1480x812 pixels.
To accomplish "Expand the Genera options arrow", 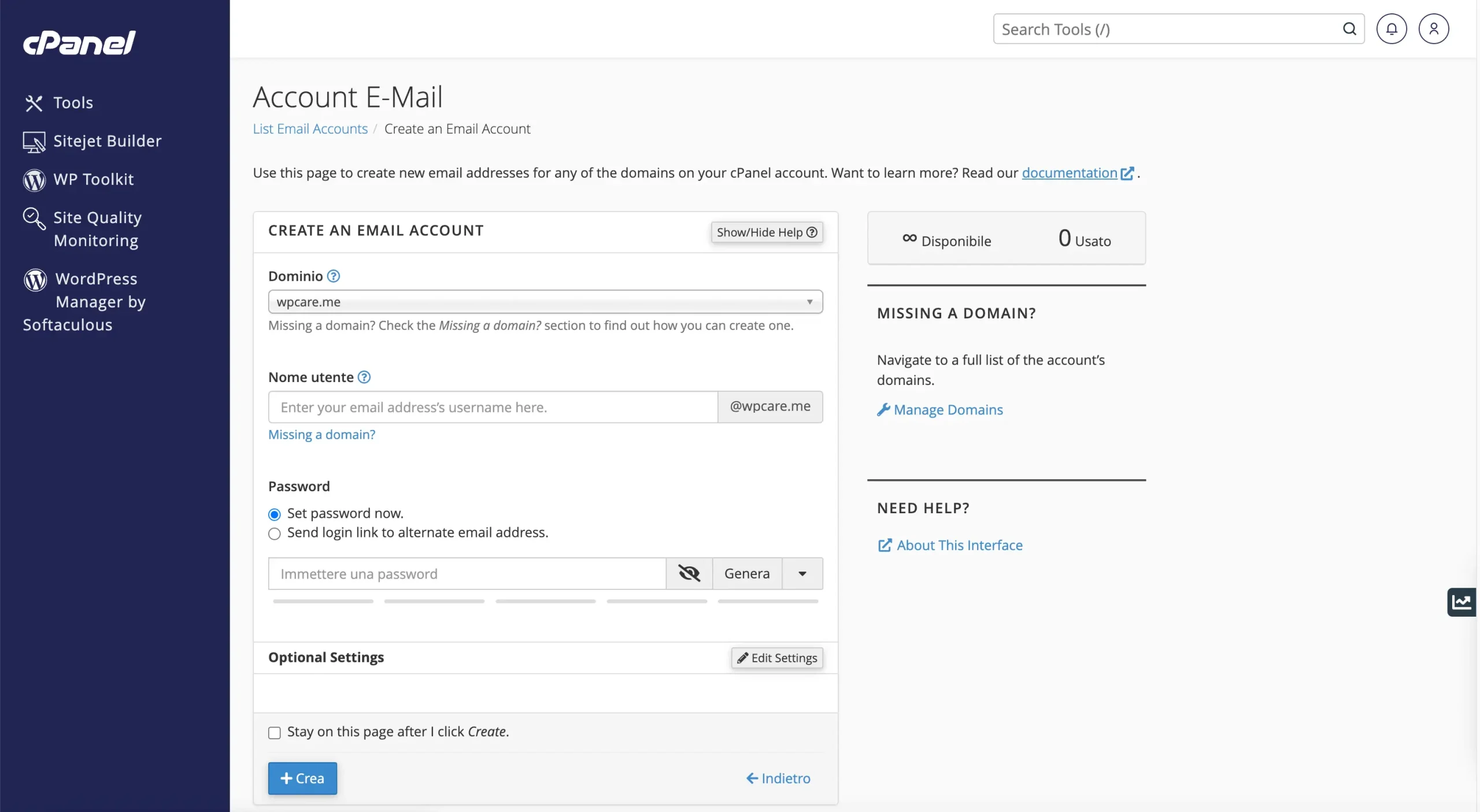I will [x=802, y=573].
